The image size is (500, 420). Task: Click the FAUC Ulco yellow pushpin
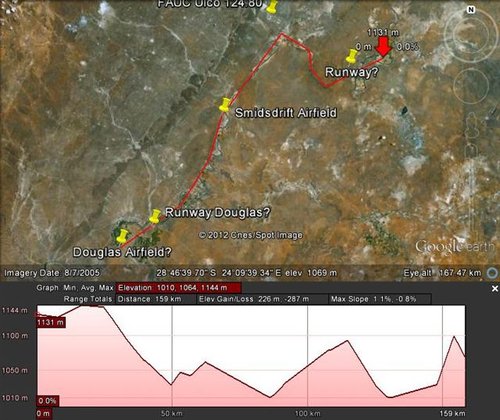(x=272, y=7)
